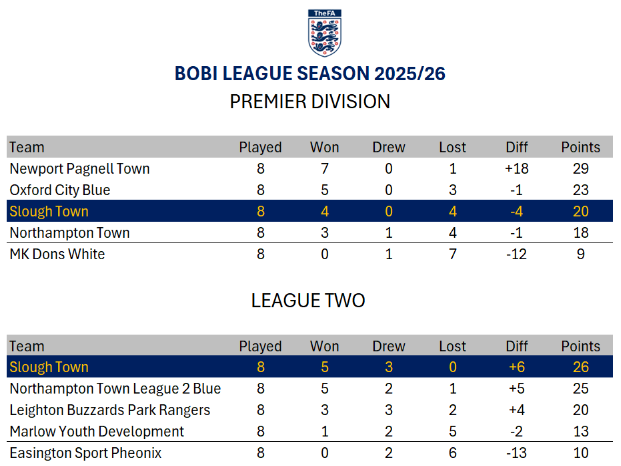Select the Premier Division heading
Viewport: 621px width, 466px height.
click(x=309, y=101)
